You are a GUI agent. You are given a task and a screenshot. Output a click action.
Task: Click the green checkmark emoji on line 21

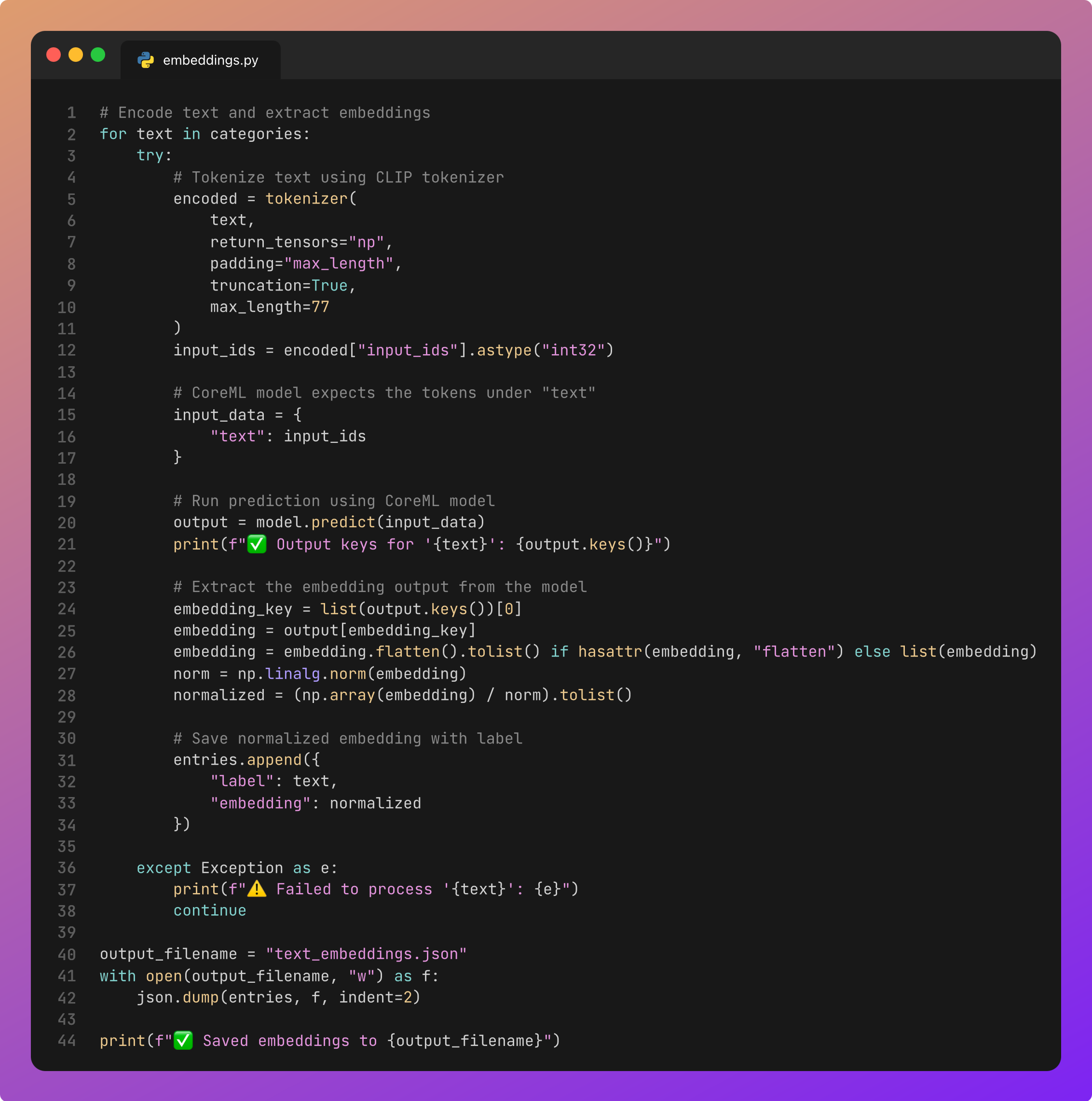pyautogui.click(x=257, y=544)
